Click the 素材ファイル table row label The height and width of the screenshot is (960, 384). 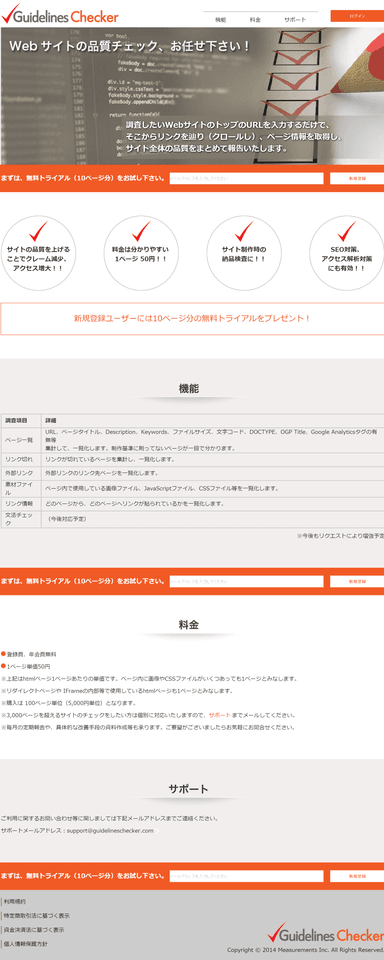[x=21, y=489]
